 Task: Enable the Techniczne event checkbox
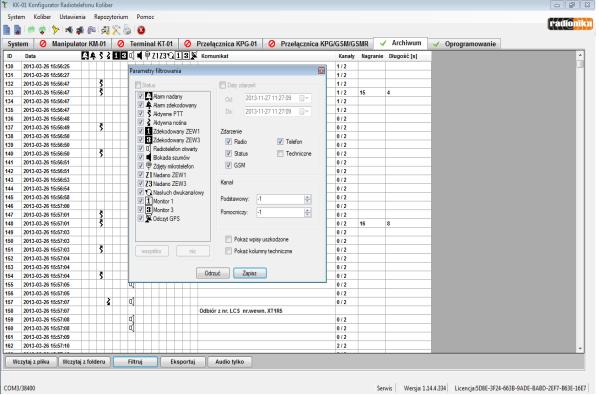280,154
